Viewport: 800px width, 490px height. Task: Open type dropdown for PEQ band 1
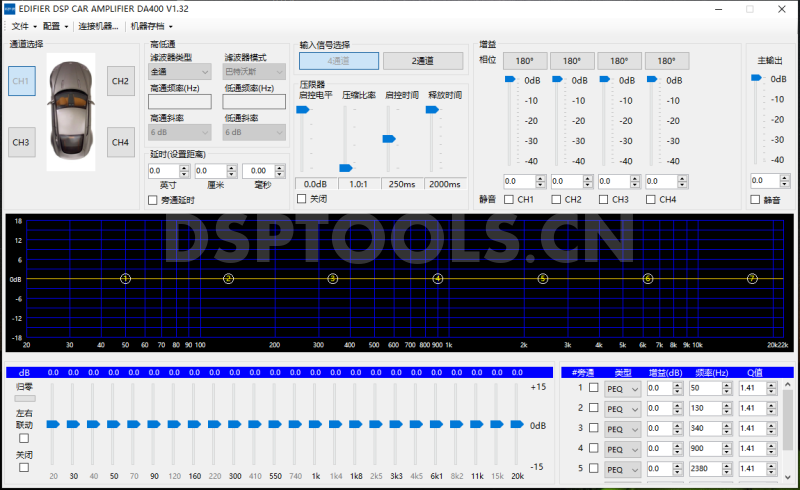tap(622, 389)
